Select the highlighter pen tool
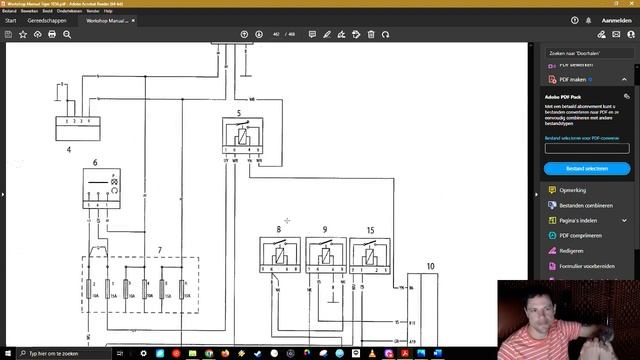 point(327,34)
